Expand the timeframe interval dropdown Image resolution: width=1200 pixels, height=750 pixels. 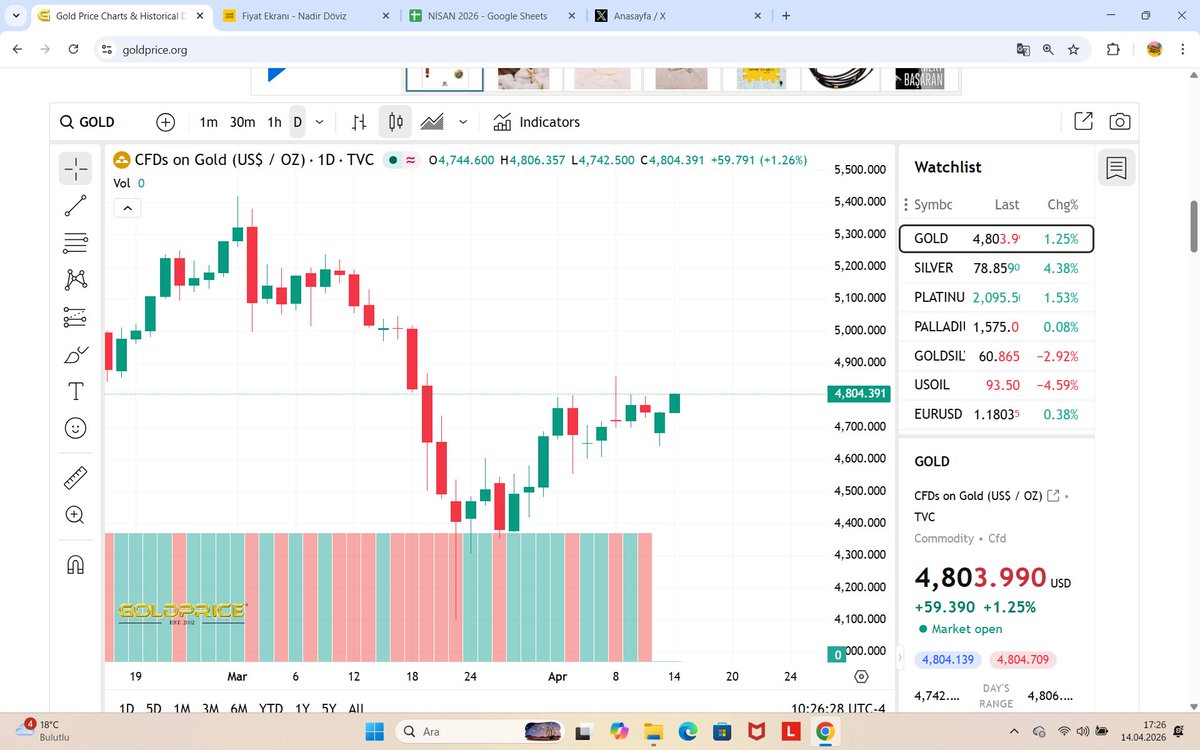(319, 122)
